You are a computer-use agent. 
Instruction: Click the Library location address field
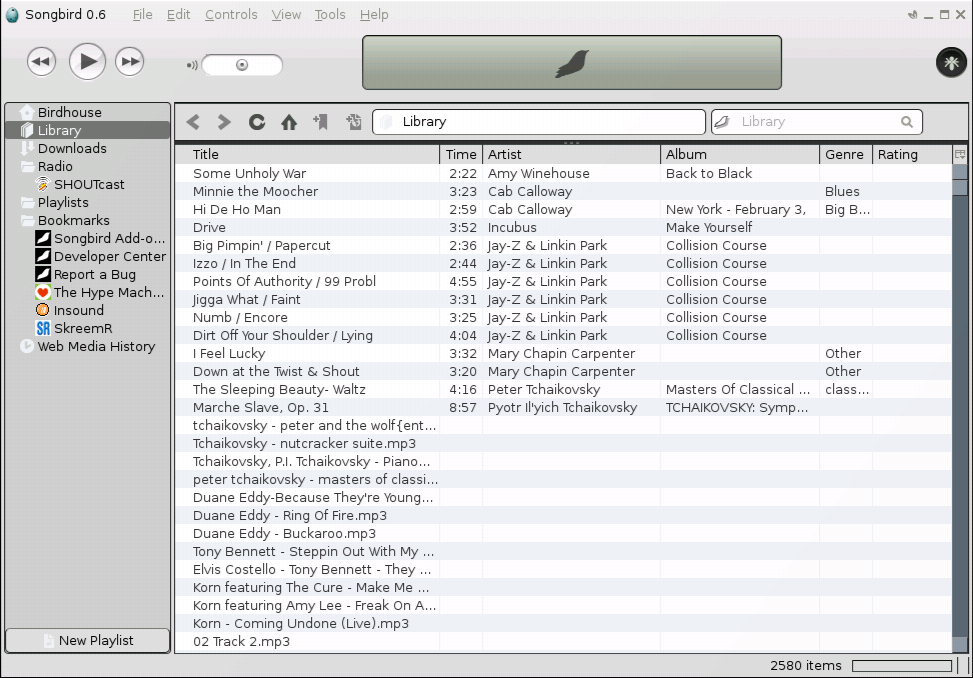tap(539, 122)
